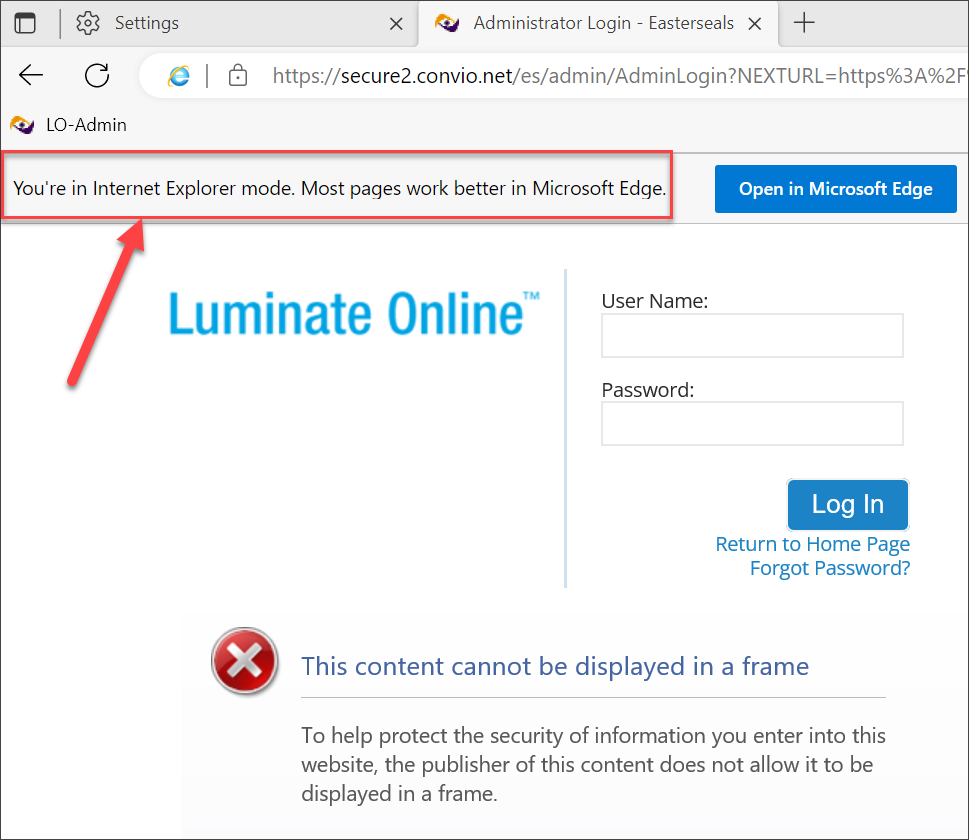Screen dimensions: 969x840
Task: Open the LO-Admin bookmark
Action: [x=69, y=125]
